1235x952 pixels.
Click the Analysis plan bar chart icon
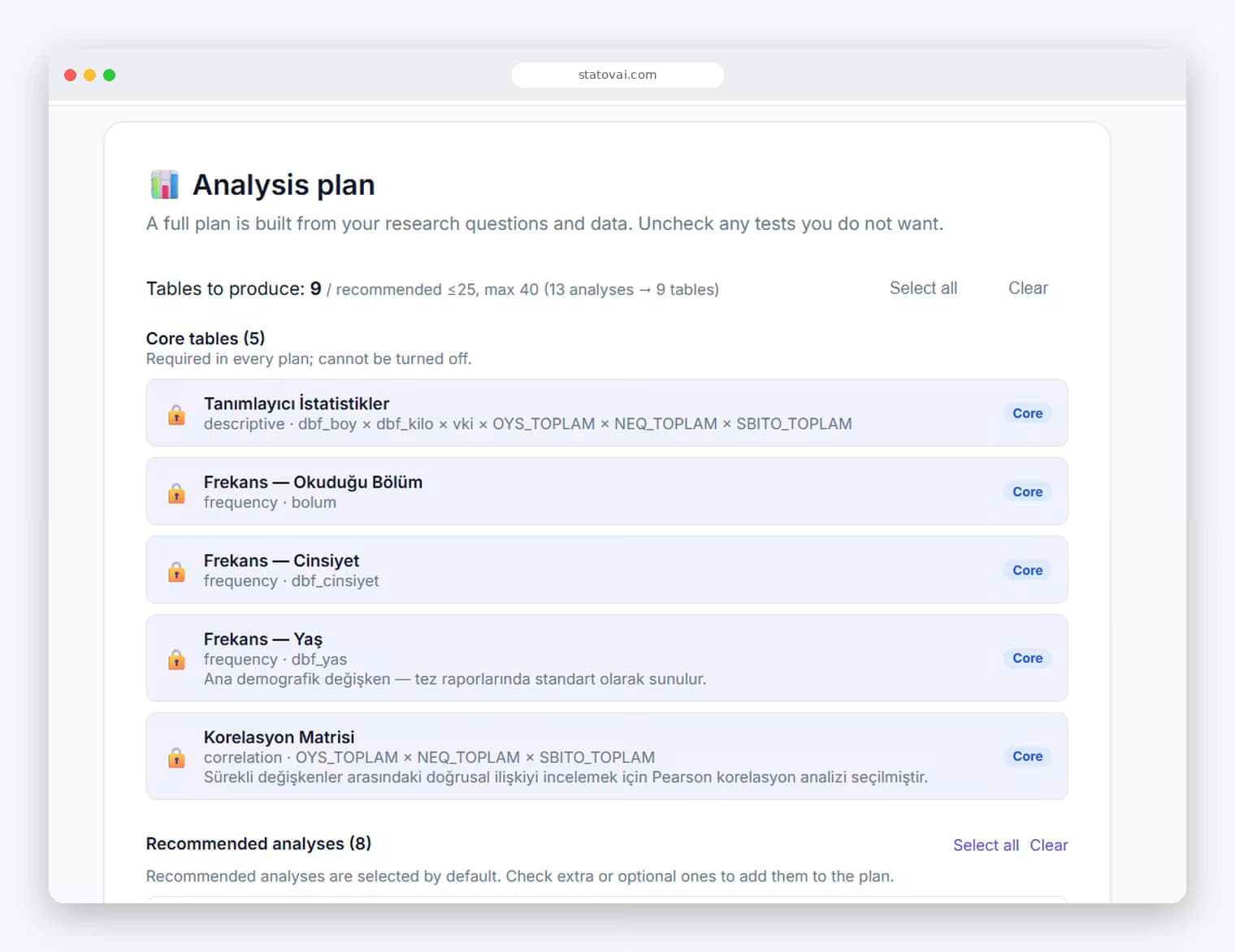pos(165,185)
